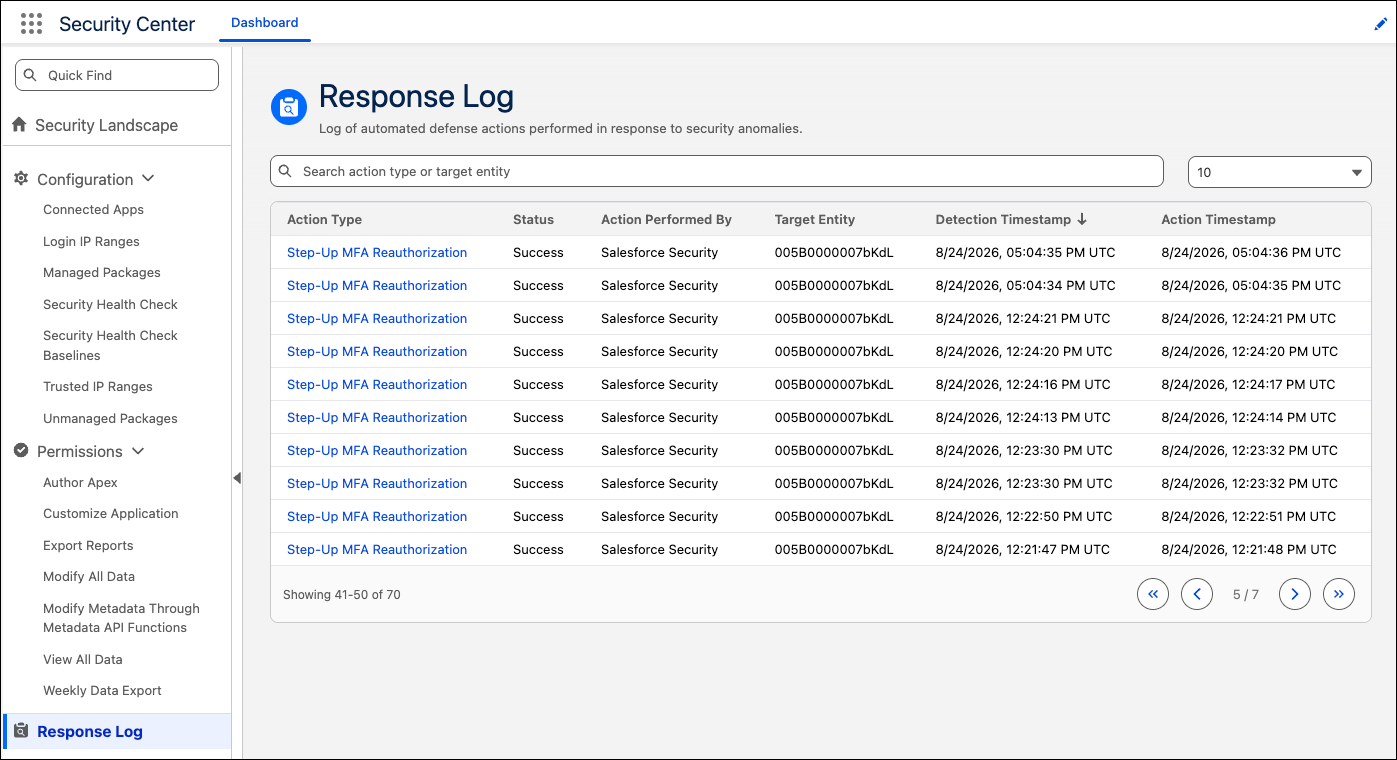Viewport: 1397px width, 760px height.
Task: Click the Configuration gear icon
Action: click(21, 179)
